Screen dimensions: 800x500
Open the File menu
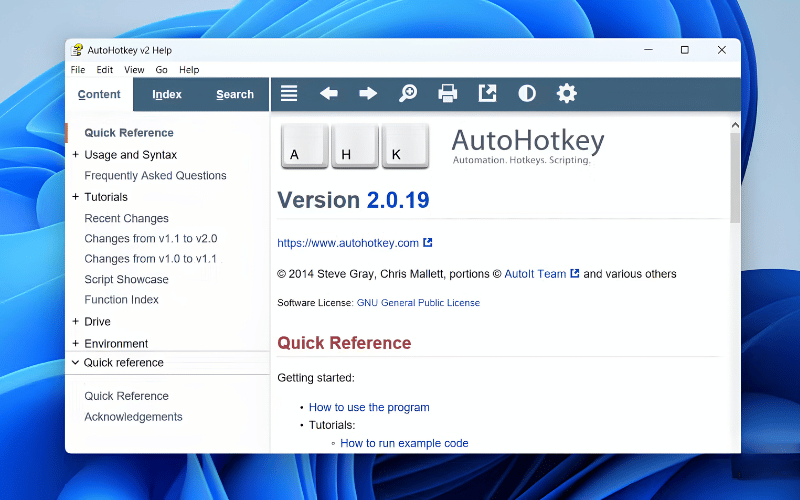coord(78,69)
